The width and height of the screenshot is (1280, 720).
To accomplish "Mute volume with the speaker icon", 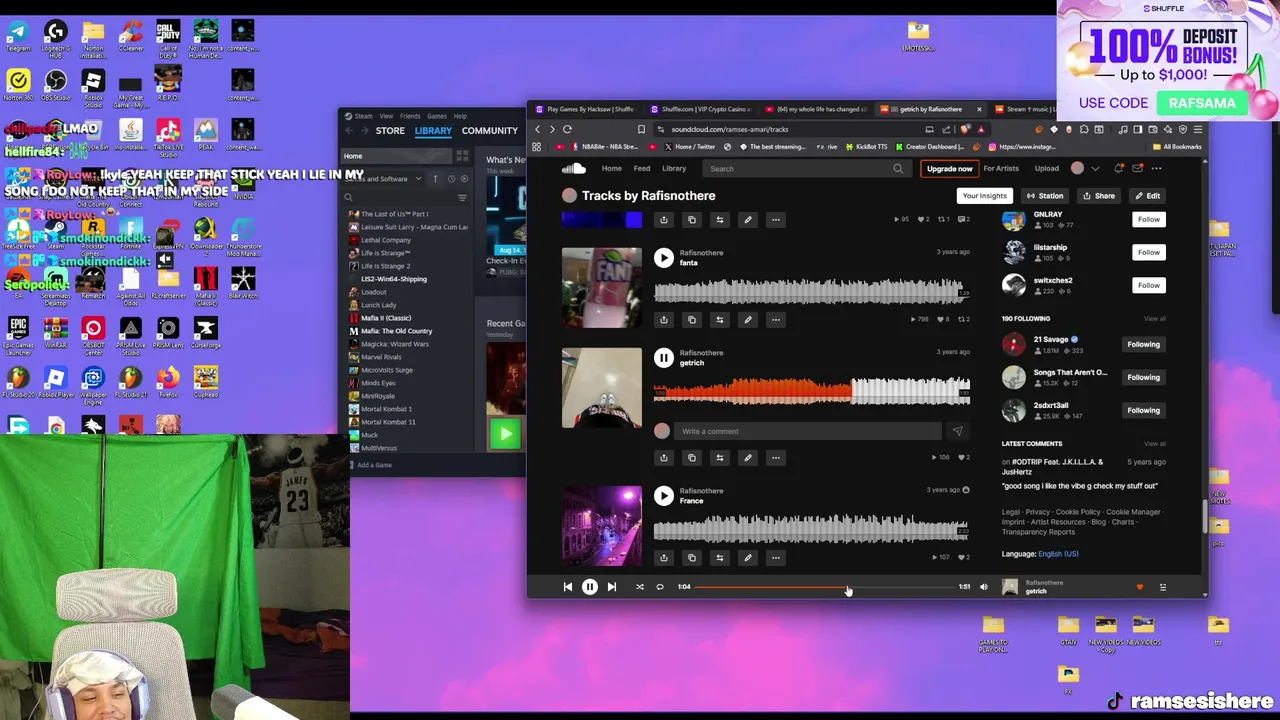I will pos(984,587).
